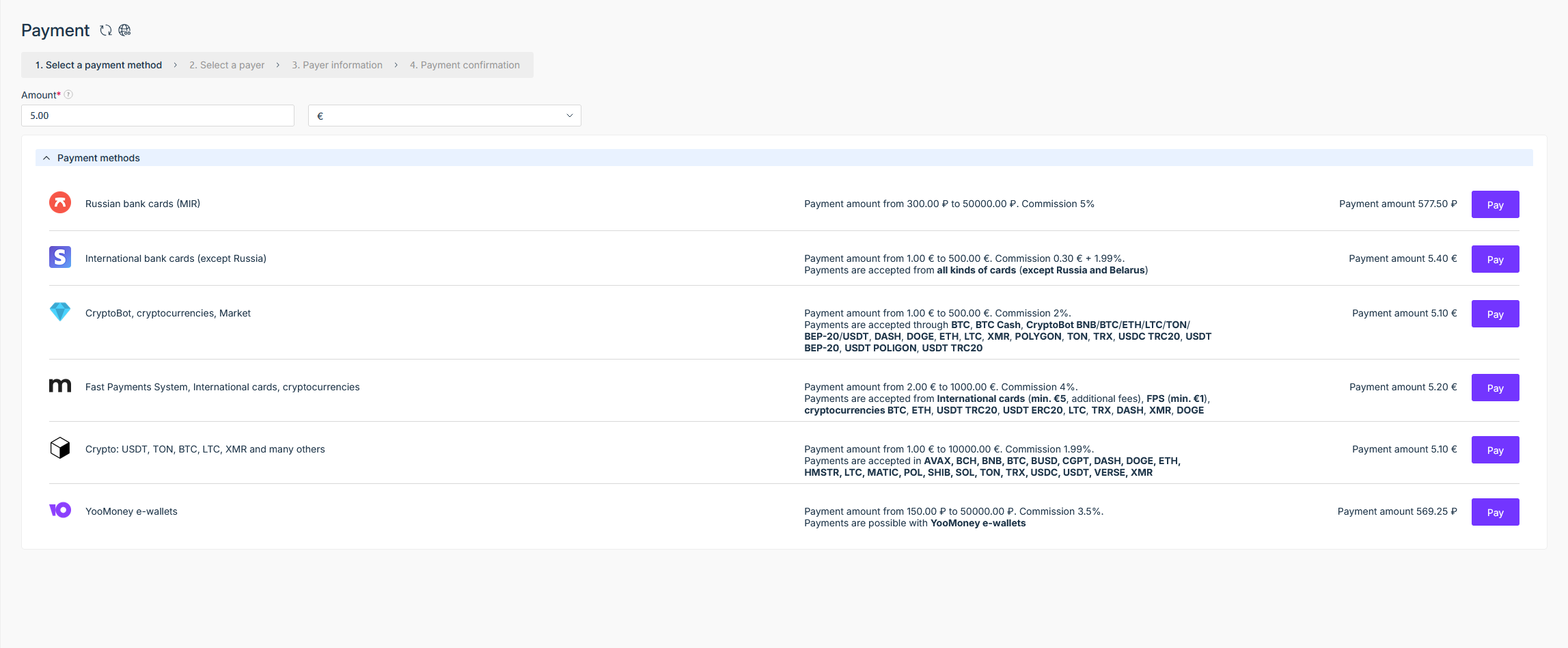Image resolution: width=1568 pixels, height=648 pixels.
Task: Click the Commission 2% CryptoBot description
Action: [937, 313]
